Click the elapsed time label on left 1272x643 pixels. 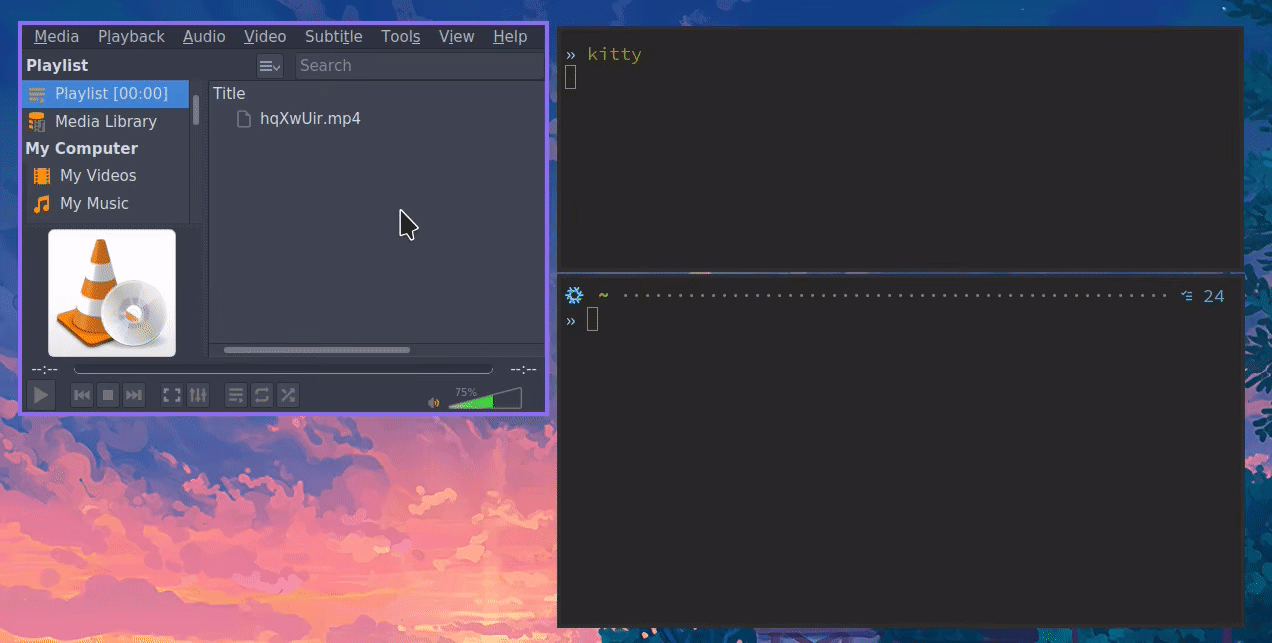pyautogui.click(x=43, y=370)
